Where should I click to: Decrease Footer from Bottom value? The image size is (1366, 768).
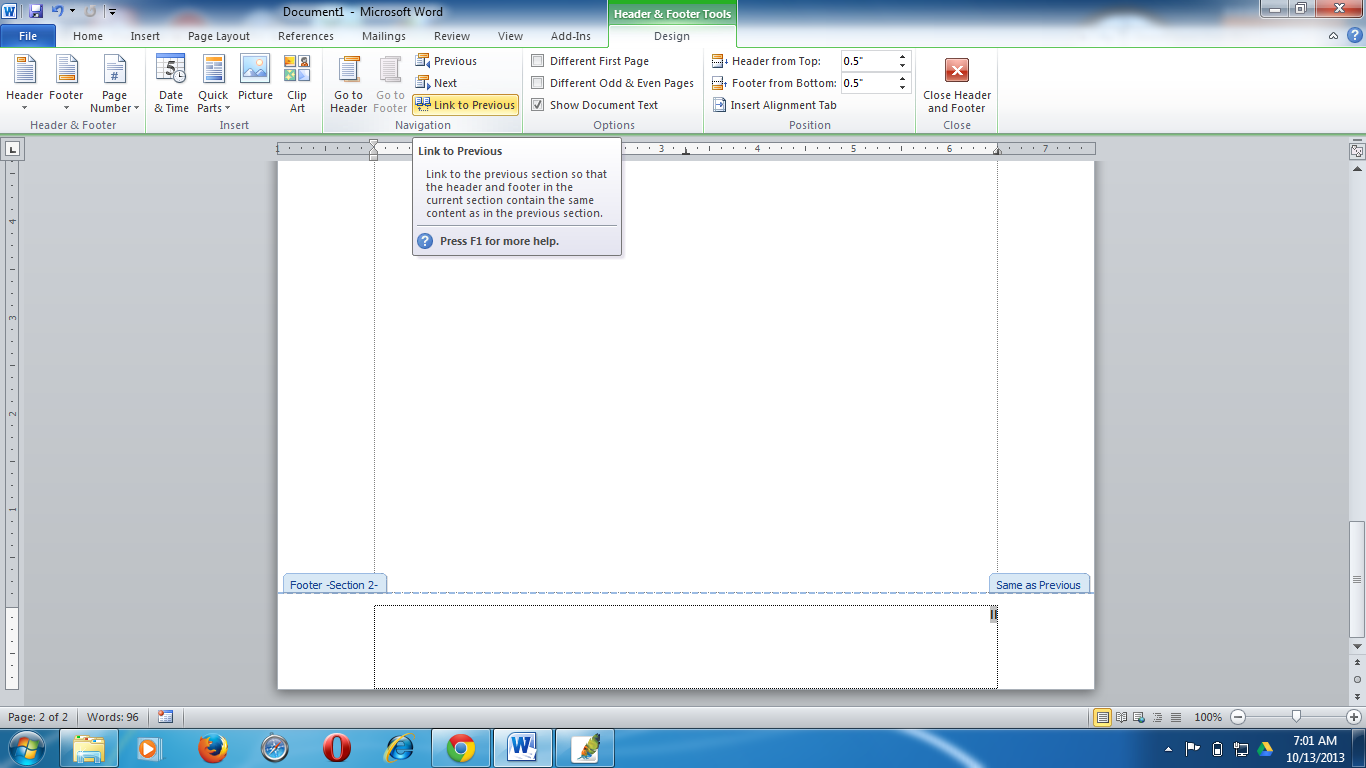click(x=903, y=89)
